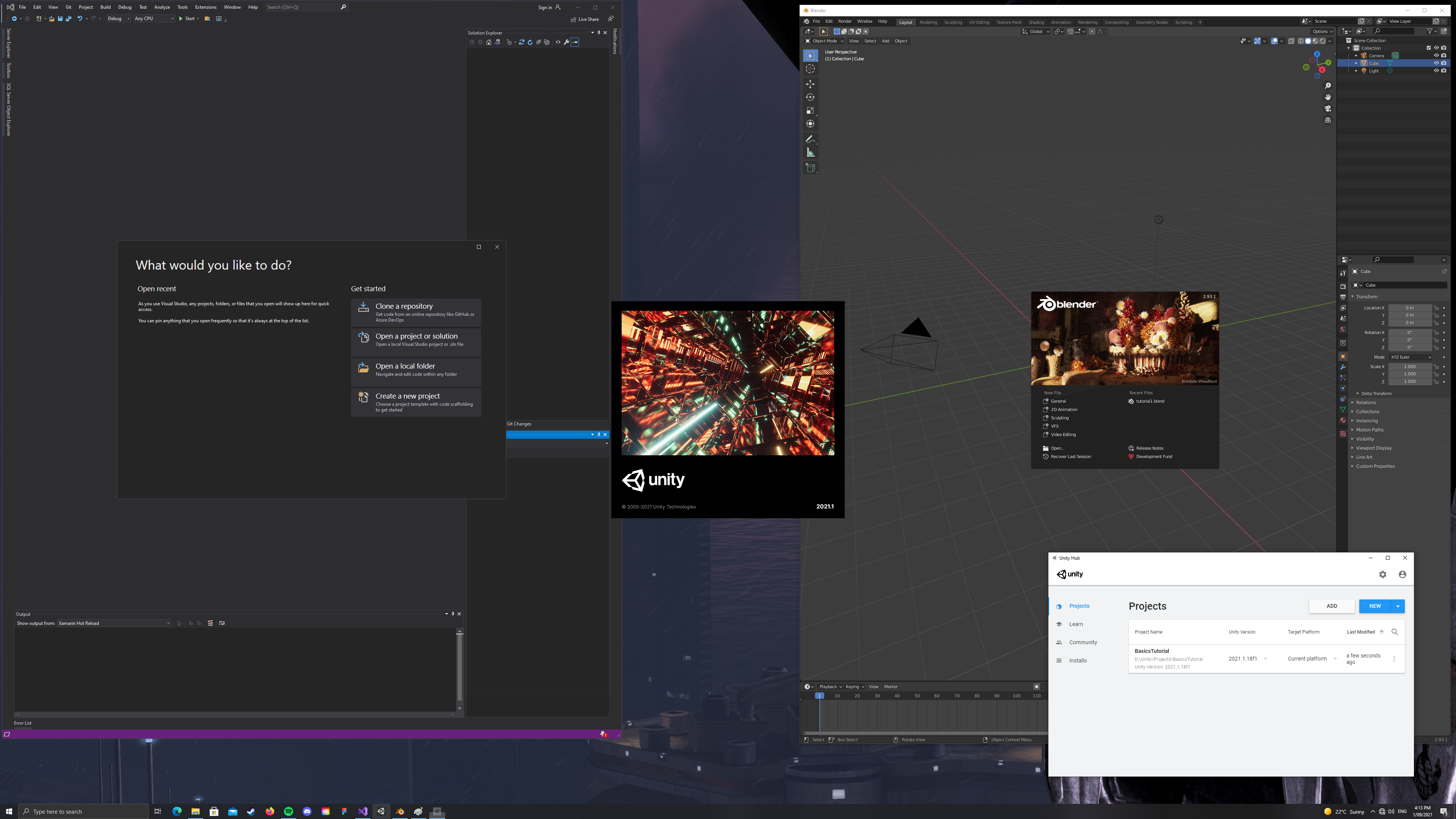Select the Add Cube tool in Blender
1456x819 pixels.
(810, 168)
